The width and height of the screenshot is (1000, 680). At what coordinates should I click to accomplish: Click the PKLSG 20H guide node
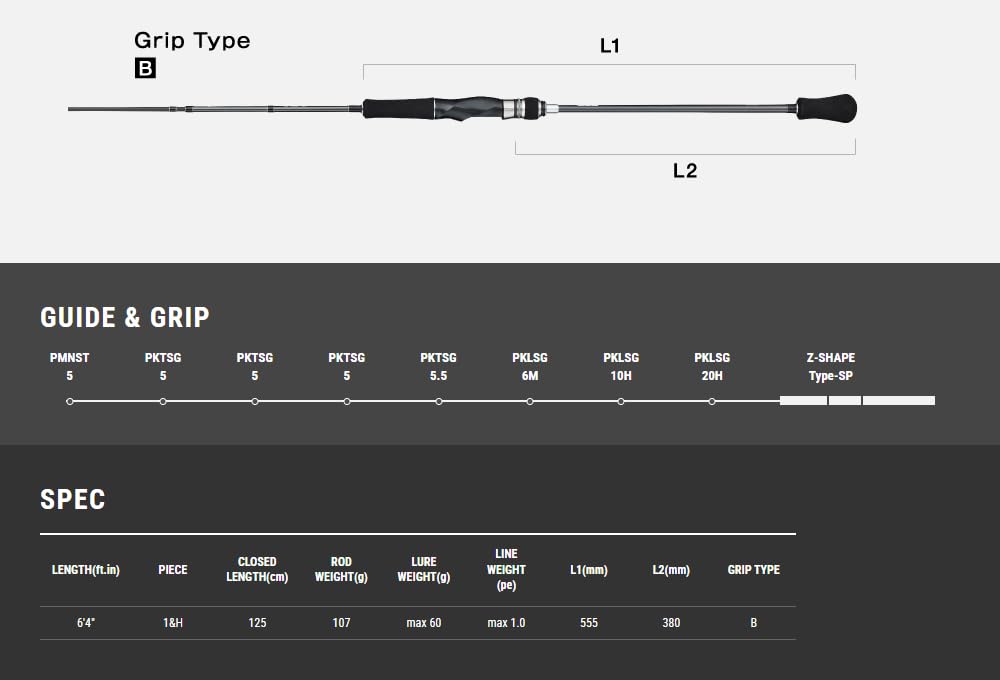tap(712, 401)
